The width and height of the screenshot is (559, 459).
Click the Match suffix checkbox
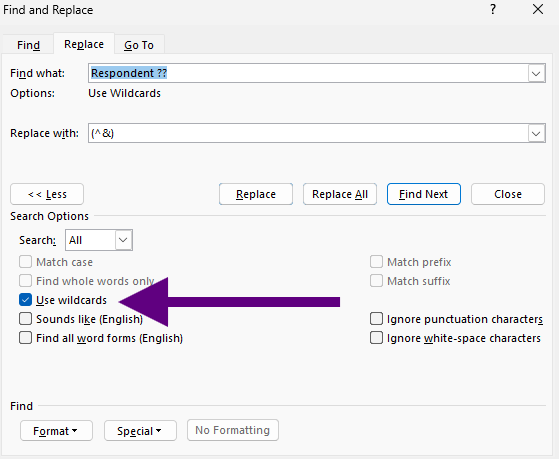pyautogui.click(x=376, y=281)
